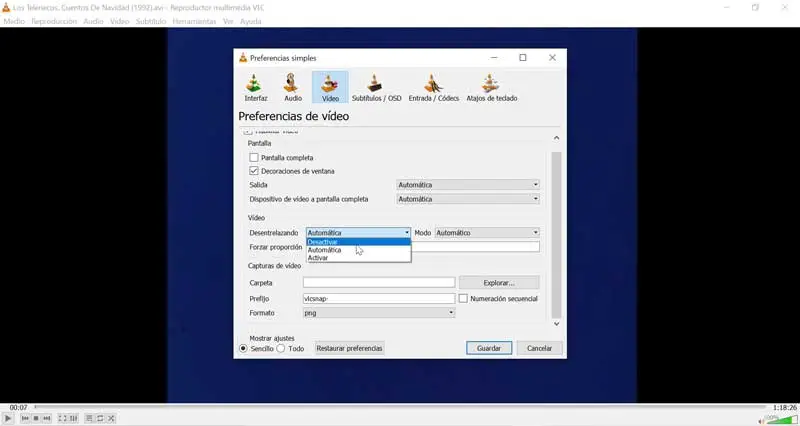Skip to previous media item
The height and width of the screenshot is (426, 800).
25,418
